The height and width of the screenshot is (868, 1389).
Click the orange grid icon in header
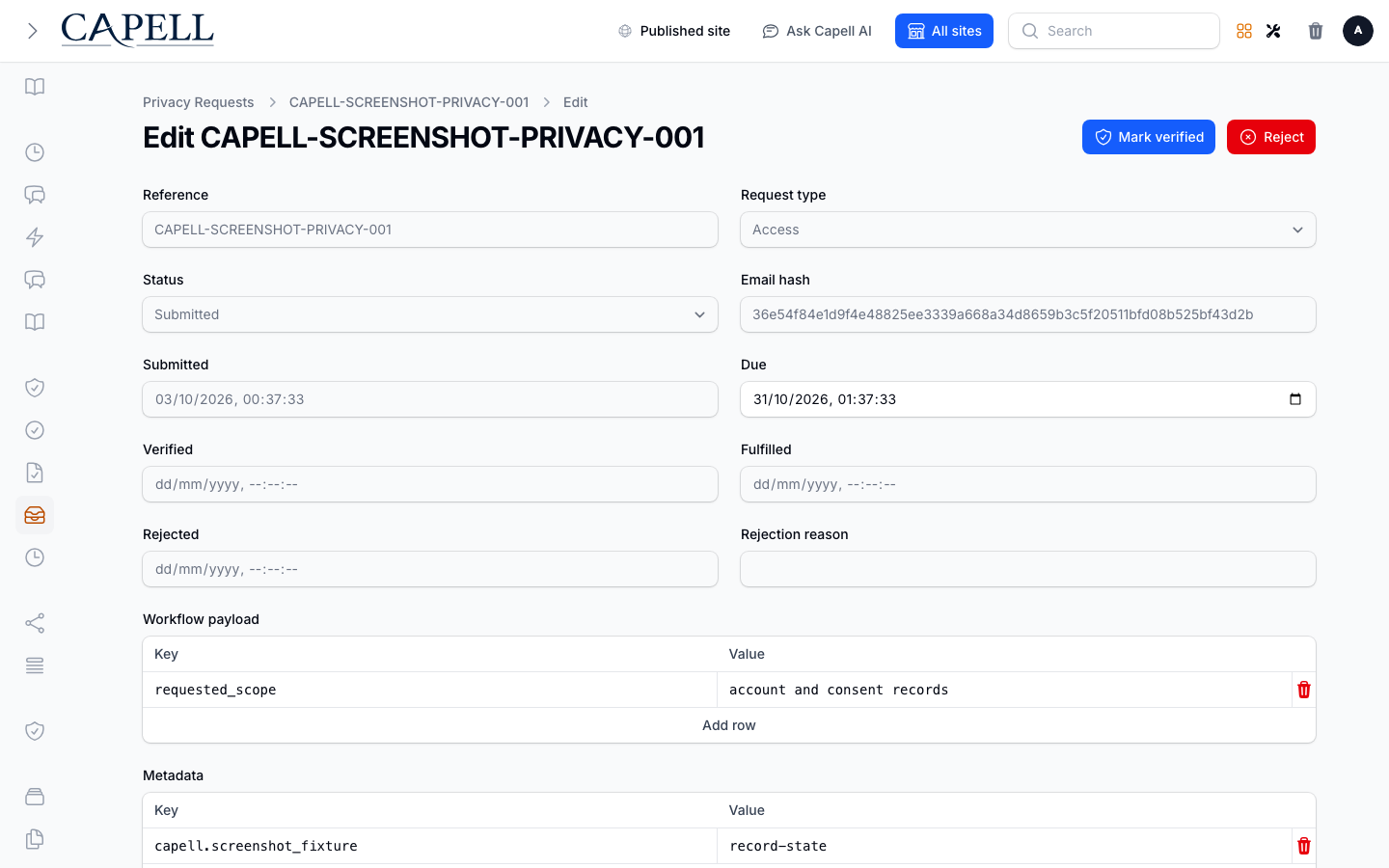pos(1244,31)
